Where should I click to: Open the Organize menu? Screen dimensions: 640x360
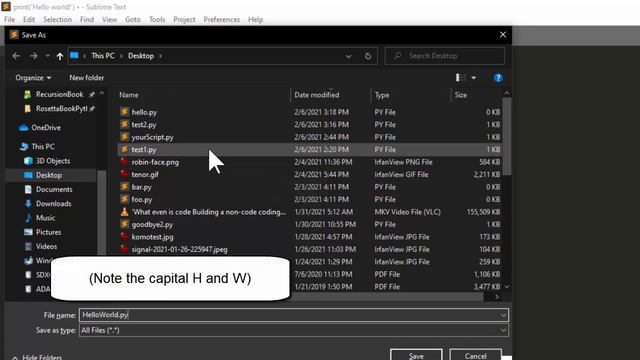[x=33, y=78]
